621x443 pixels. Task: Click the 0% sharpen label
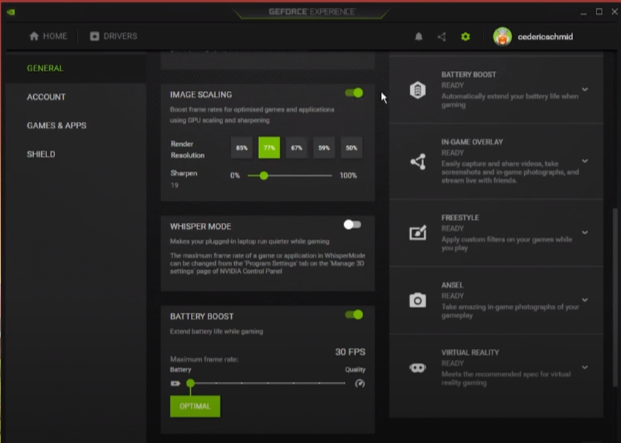235,175
